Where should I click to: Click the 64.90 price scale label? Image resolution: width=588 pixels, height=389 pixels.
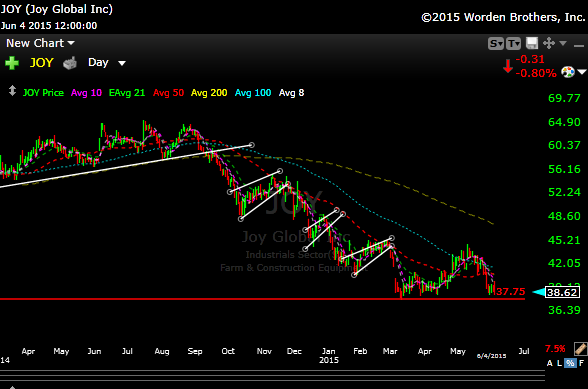pyautogui.click(x=564, y=122)
